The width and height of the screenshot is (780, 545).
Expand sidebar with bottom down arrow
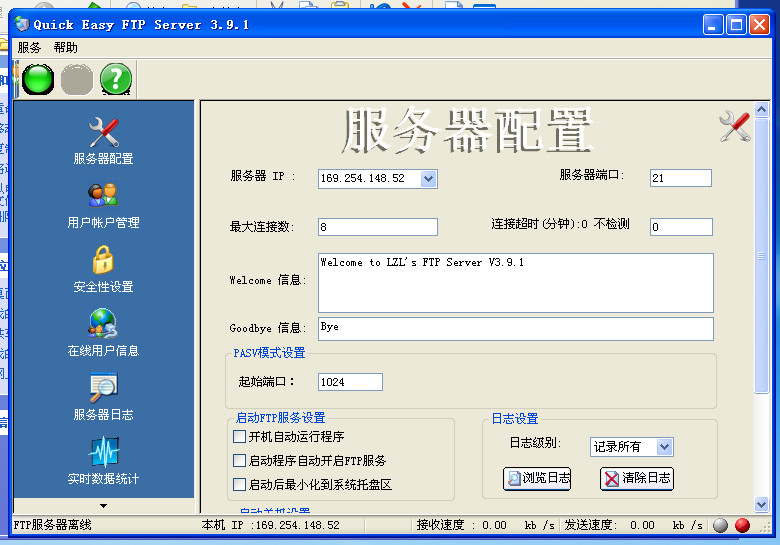pyautogui.click(x=103, y=507)
